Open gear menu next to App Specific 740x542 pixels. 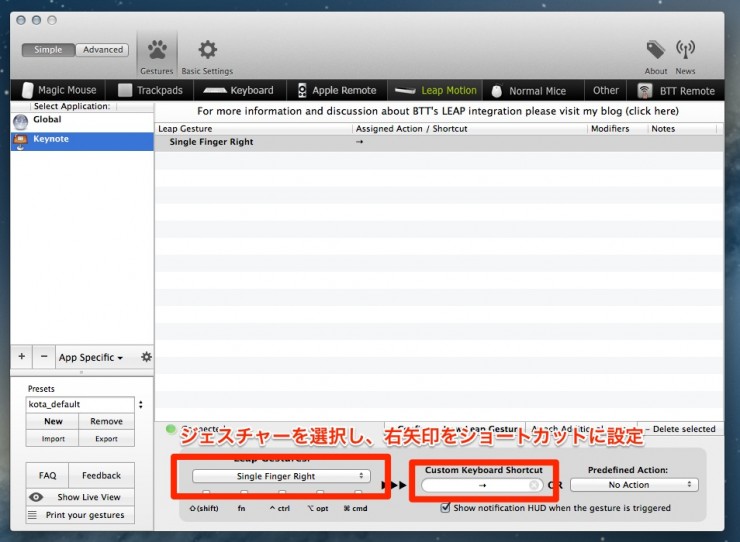click(x=146, y=357)
